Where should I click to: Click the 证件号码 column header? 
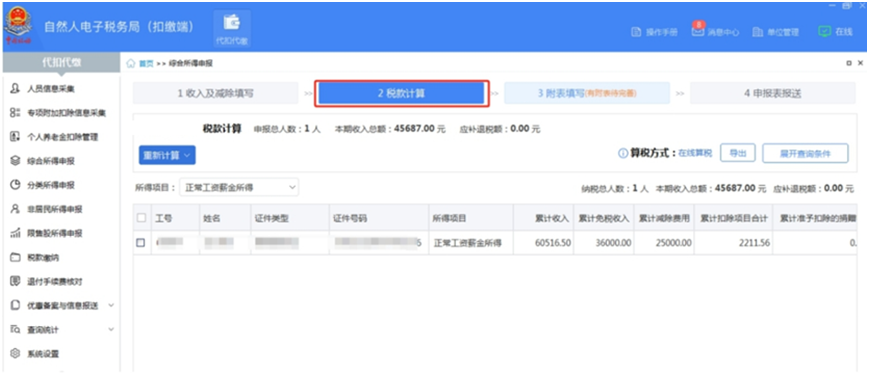pos(378,218)
